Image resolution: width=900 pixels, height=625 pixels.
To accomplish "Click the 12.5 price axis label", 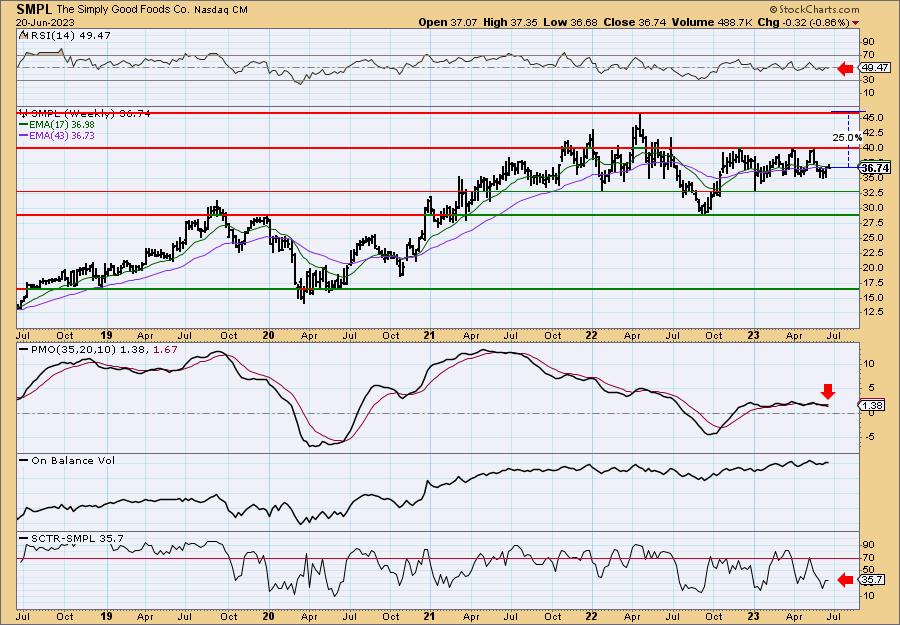I will tap(873, 312).
